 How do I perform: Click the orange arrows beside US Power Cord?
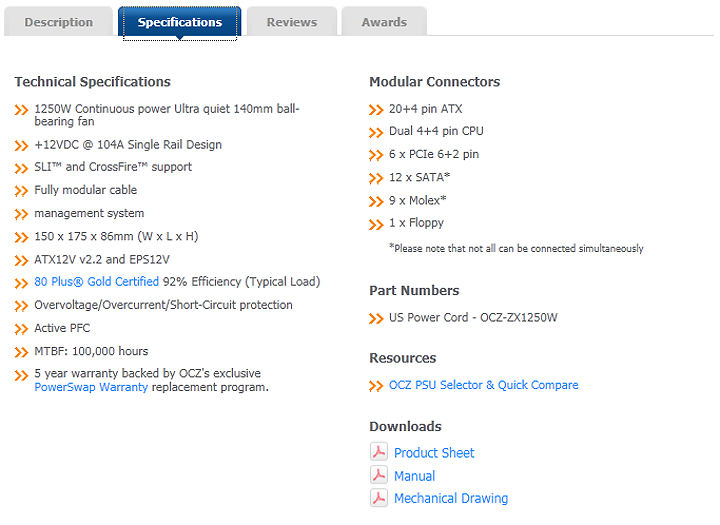[376, 319]
